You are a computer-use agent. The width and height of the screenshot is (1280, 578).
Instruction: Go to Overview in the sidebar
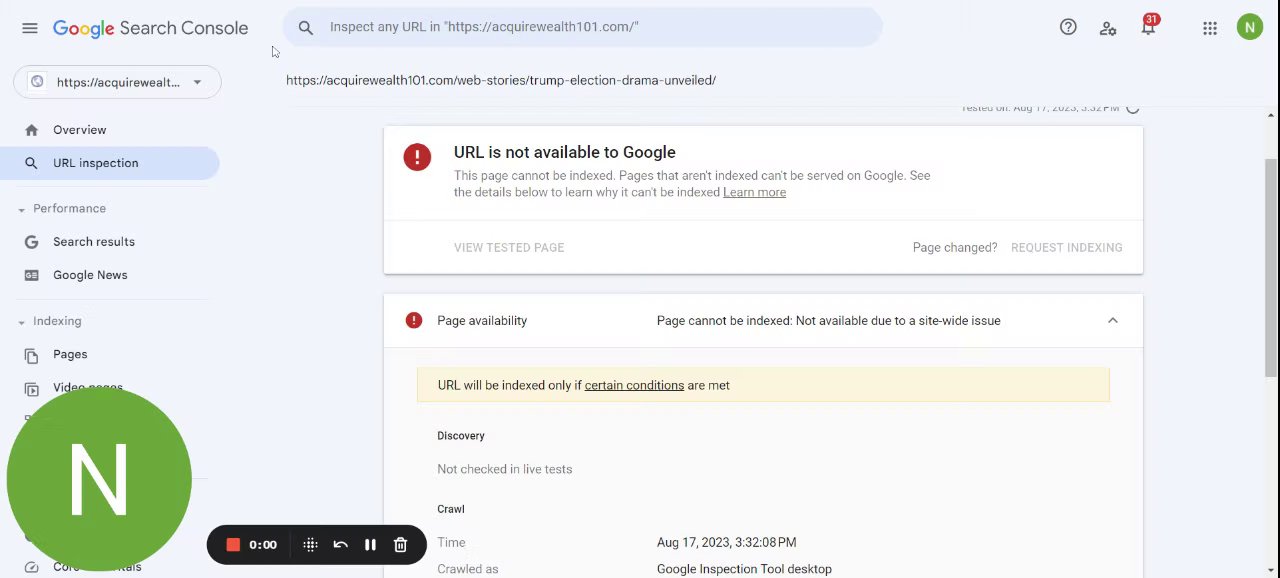click(79, 130)
